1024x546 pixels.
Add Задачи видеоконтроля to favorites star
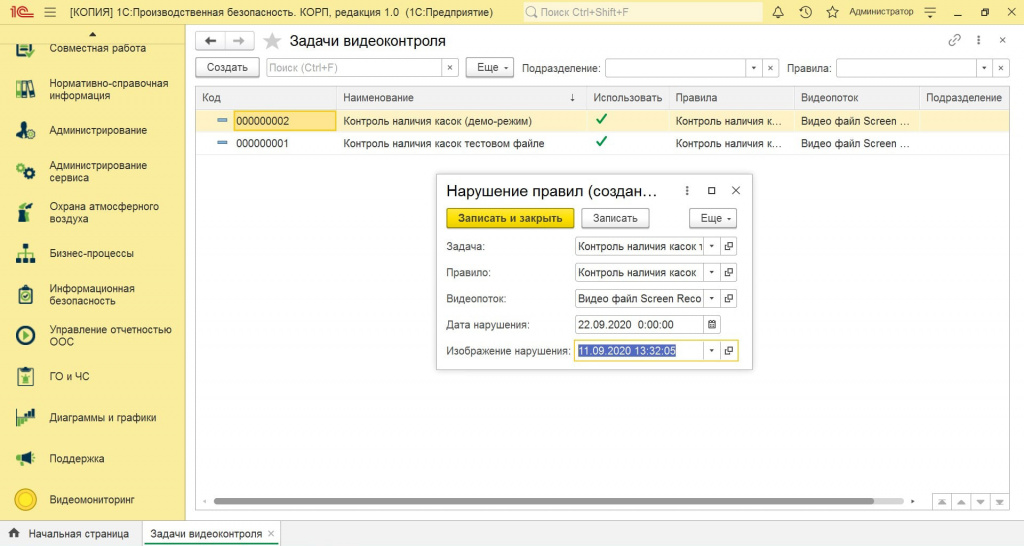point(272,42)
